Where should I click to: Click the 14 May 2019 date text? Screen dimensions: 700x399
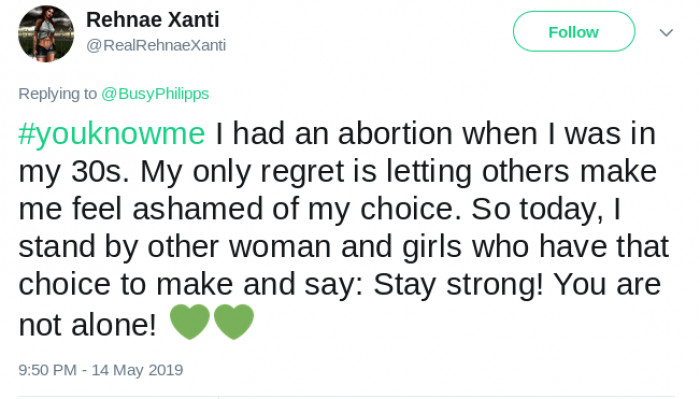[x=138, y=370]
